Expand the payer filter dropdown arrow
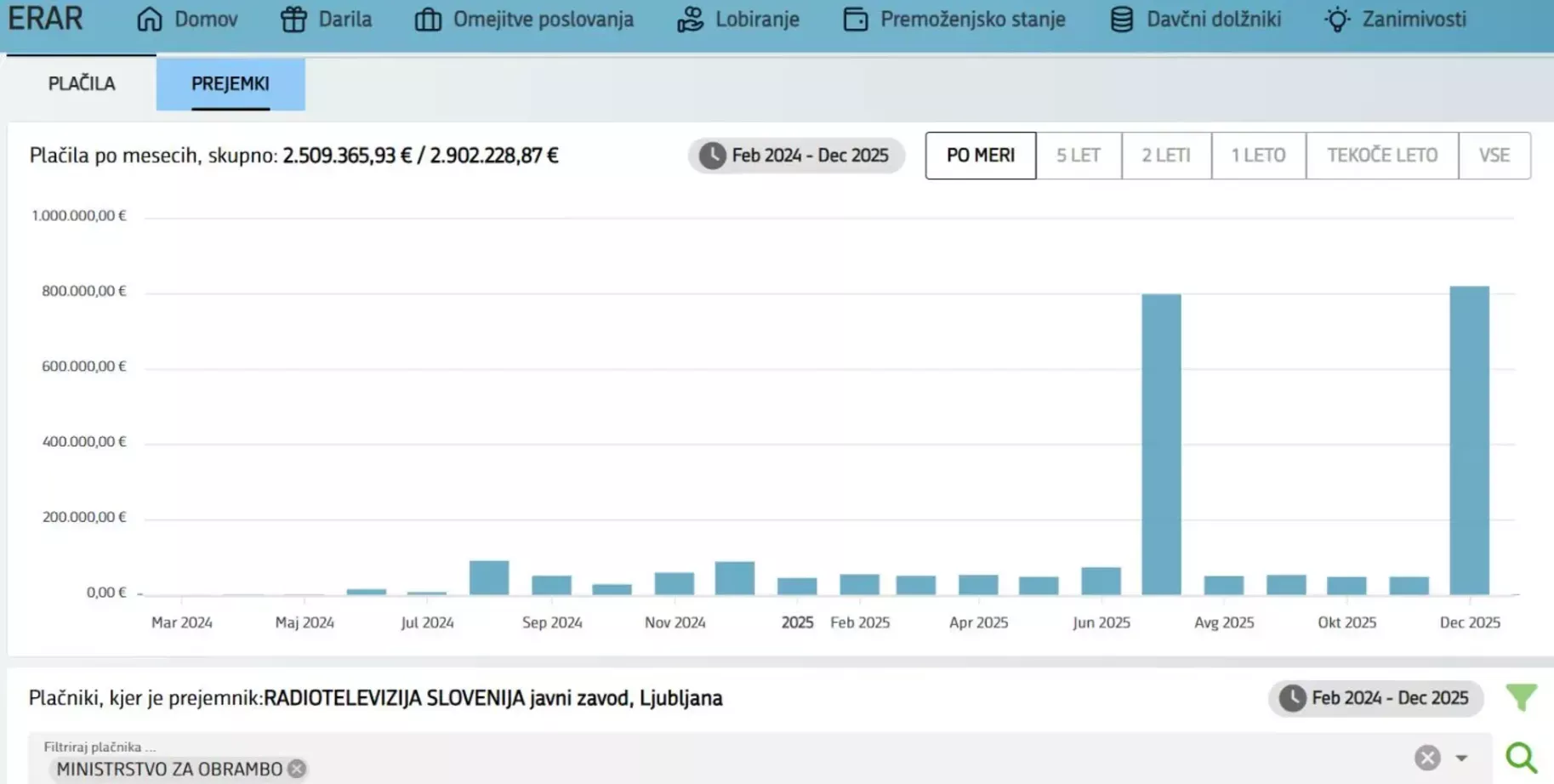The height and width of the screenshot is (784, 1554). click(1461, 758)
